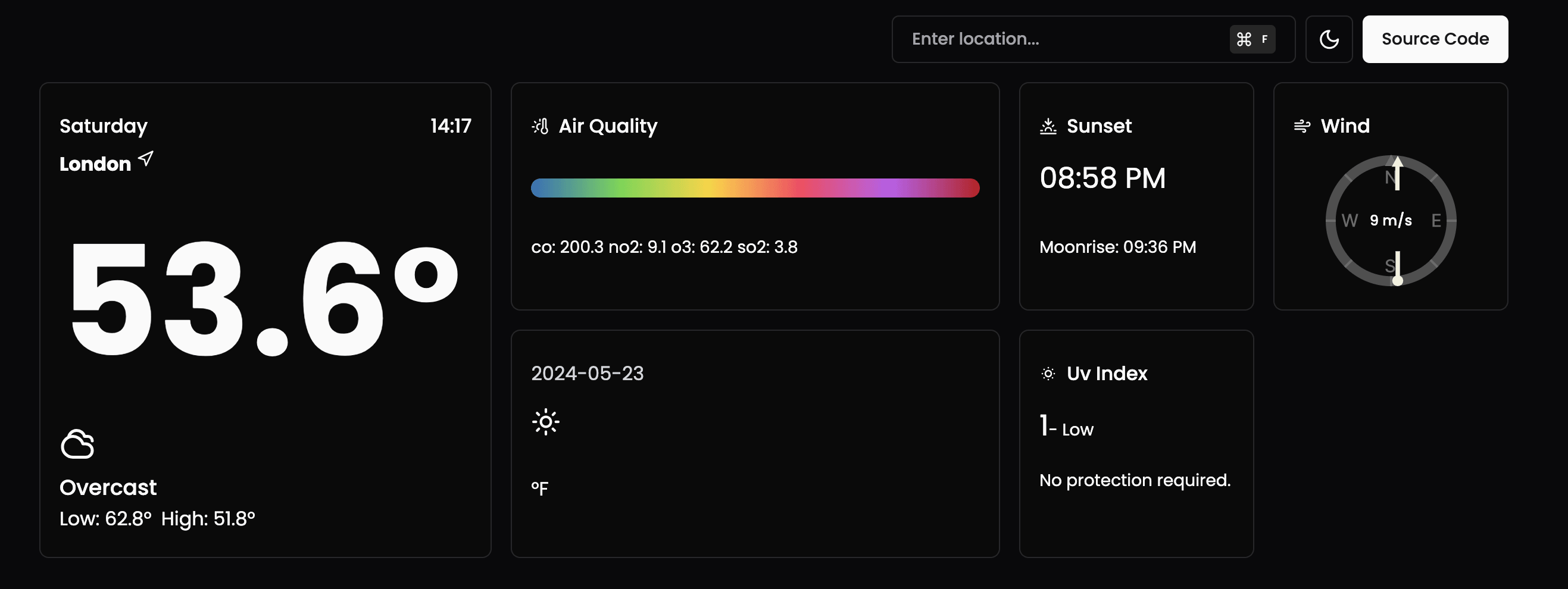
Task: Toggle dark mode with the moon icon
Action: pyautogui.click(x=1329, y=39)
